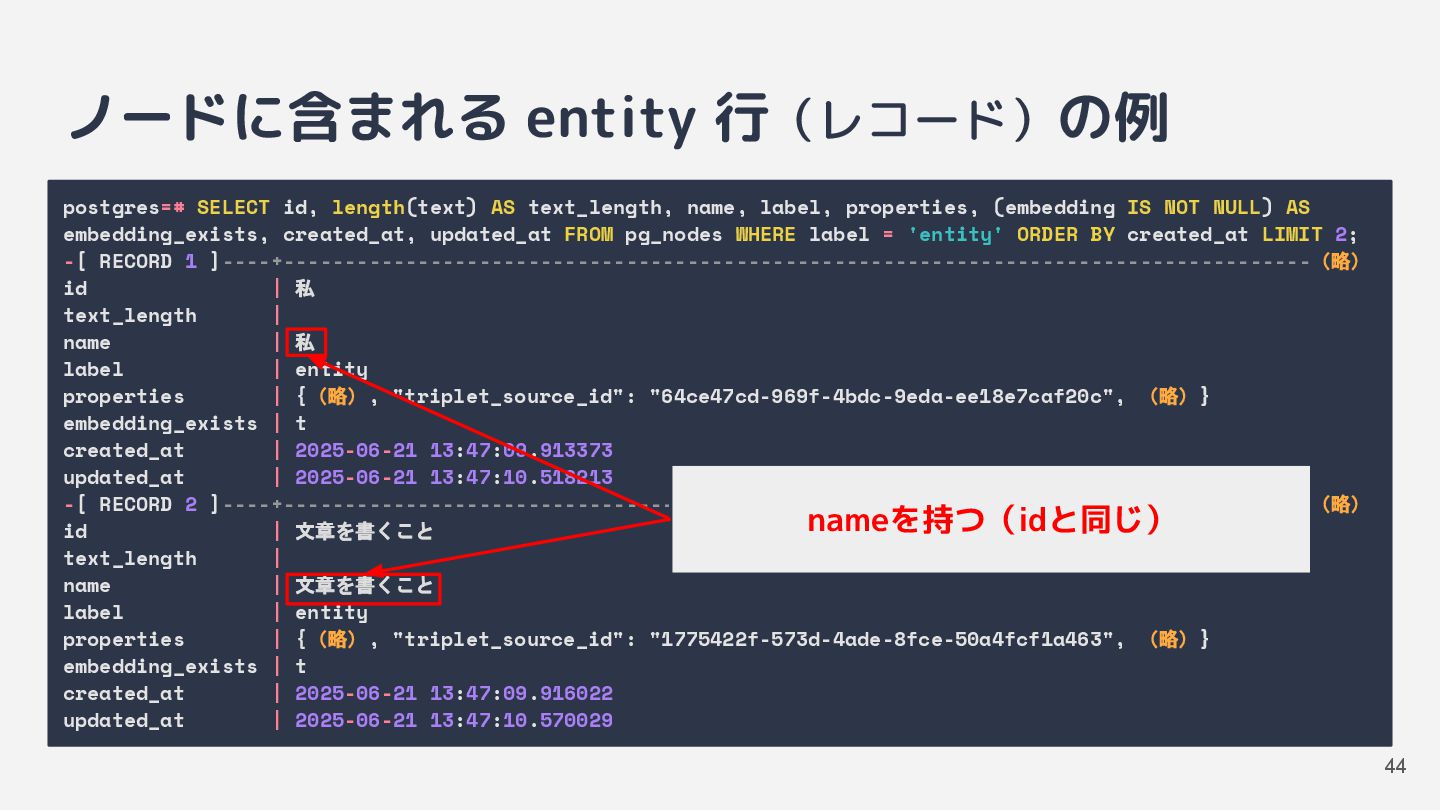The image size is (1440, 810).
Task: Click the timestamp "2025-06-21 13:47:10.518213"
Action: pyautogui.click(x=454, y=478)
